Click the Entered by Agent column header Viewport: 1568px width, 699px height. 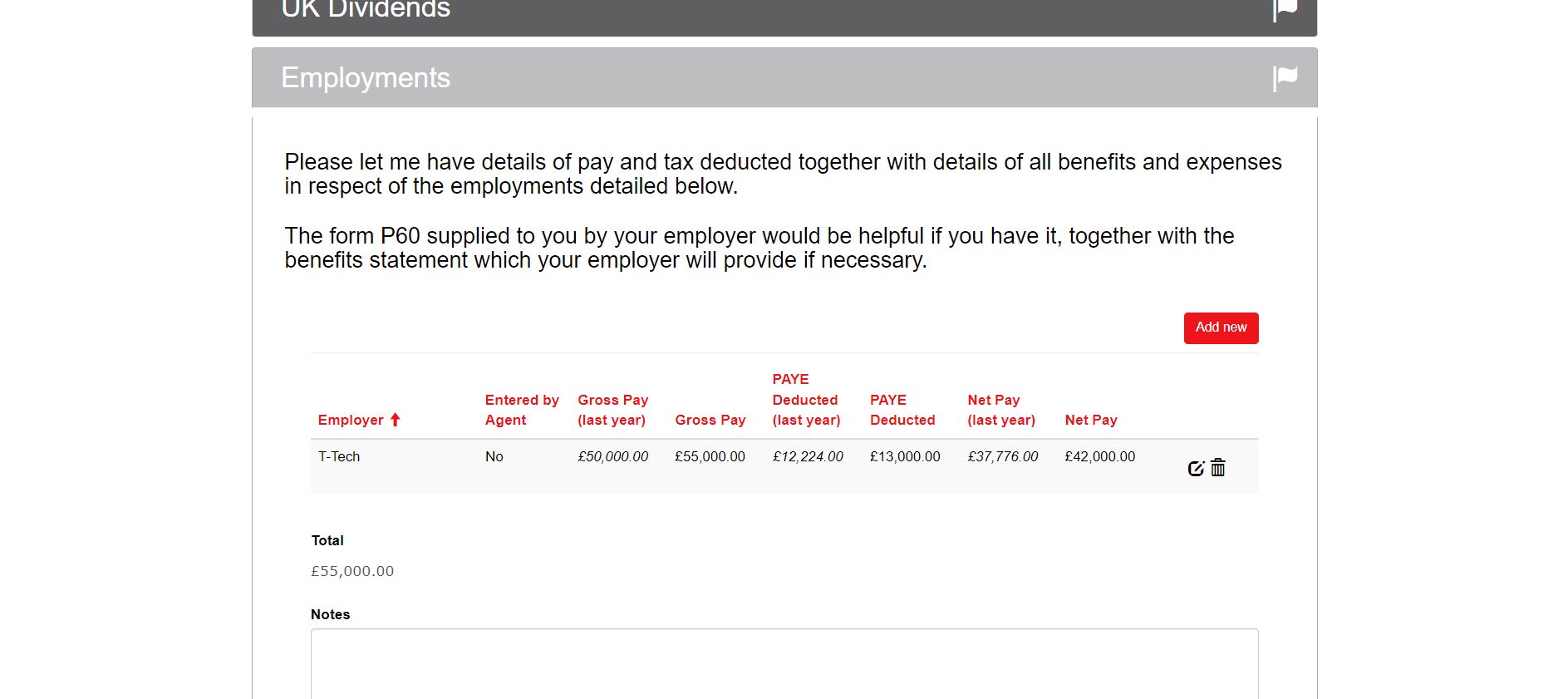click(x=522, y=410)
